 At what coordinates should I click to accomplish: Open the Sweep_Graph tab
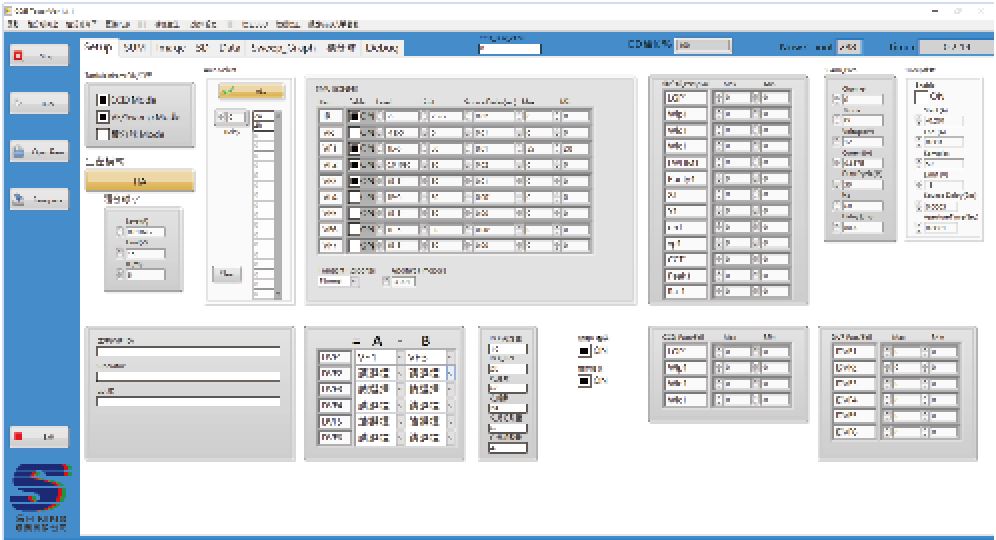[283, 48]
